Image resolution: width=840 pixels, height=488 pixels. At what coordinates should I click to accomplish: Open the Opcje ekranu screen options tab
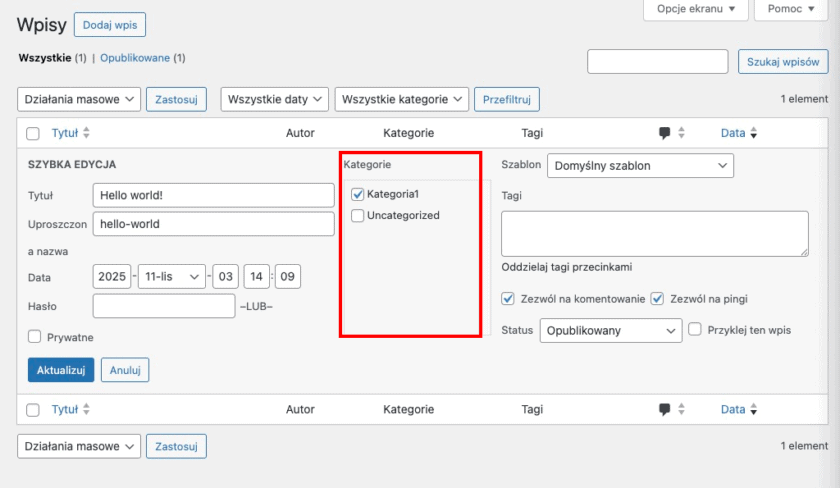[x=695, y=9]
